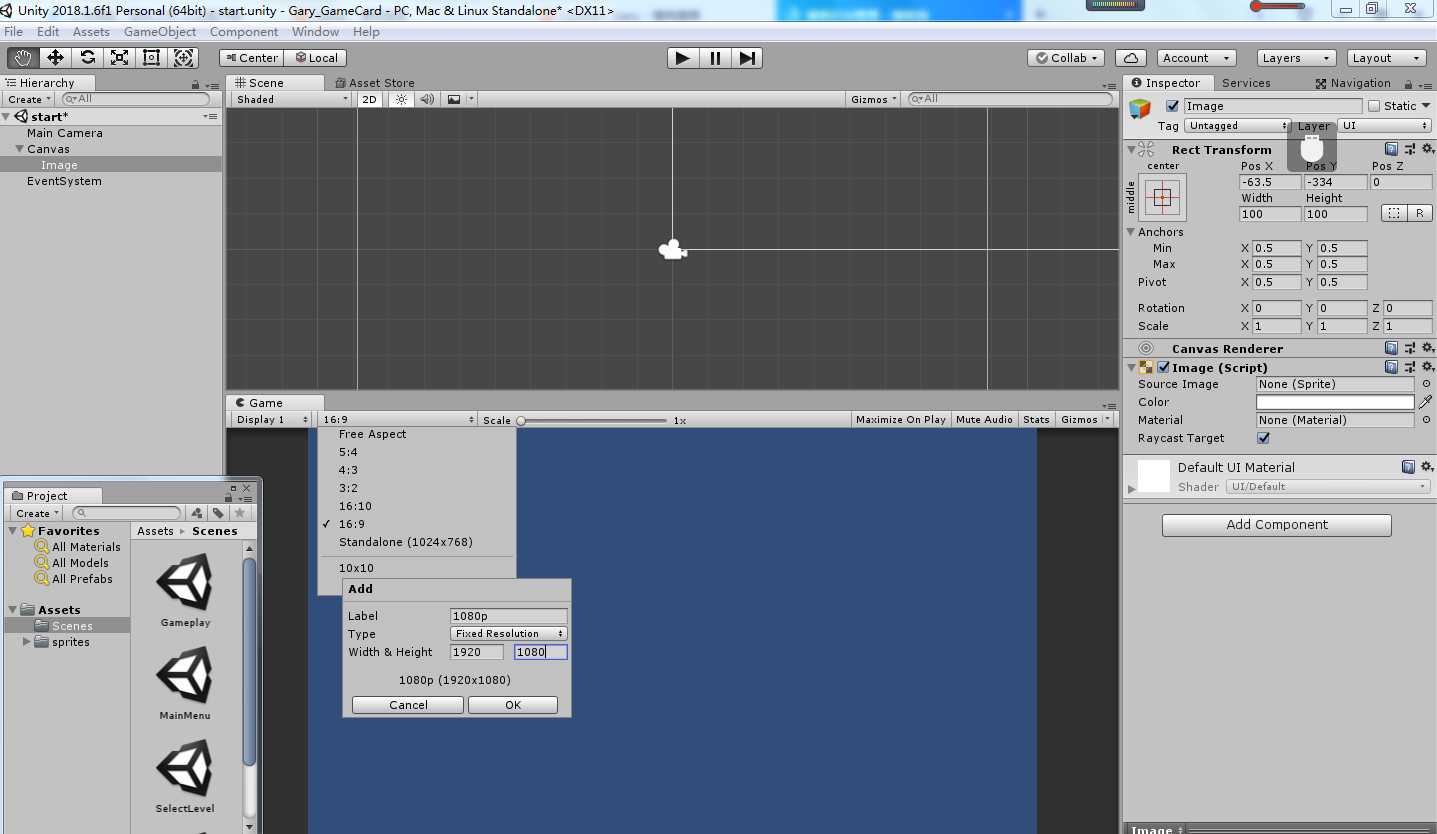Select the Scale tool

point(120,58)
